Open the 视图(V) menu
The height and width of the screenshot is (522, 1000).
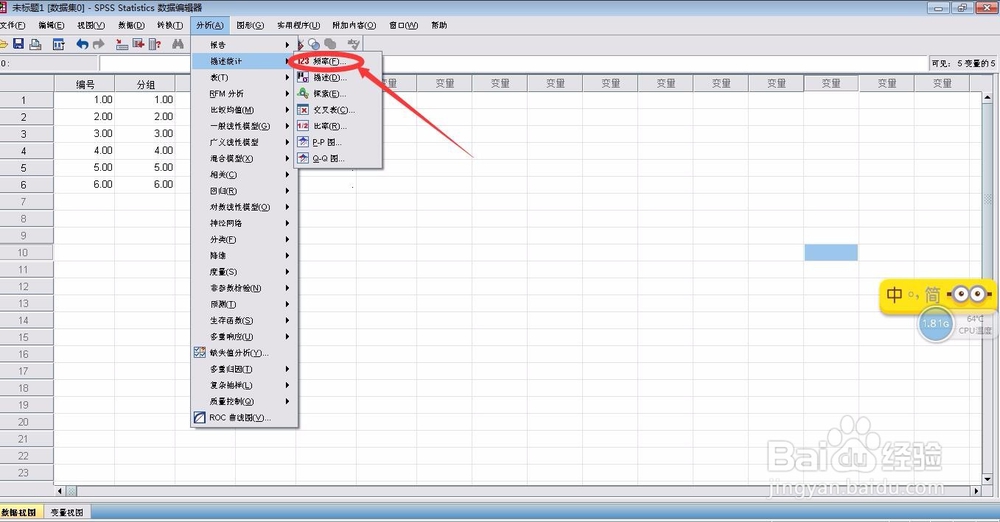point(91,26)
